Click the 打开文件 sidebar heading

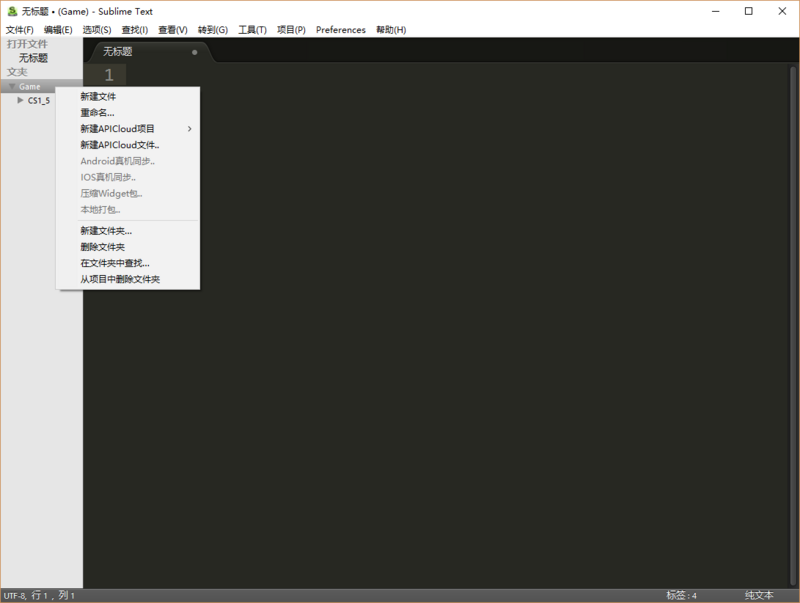click(27, 44)
